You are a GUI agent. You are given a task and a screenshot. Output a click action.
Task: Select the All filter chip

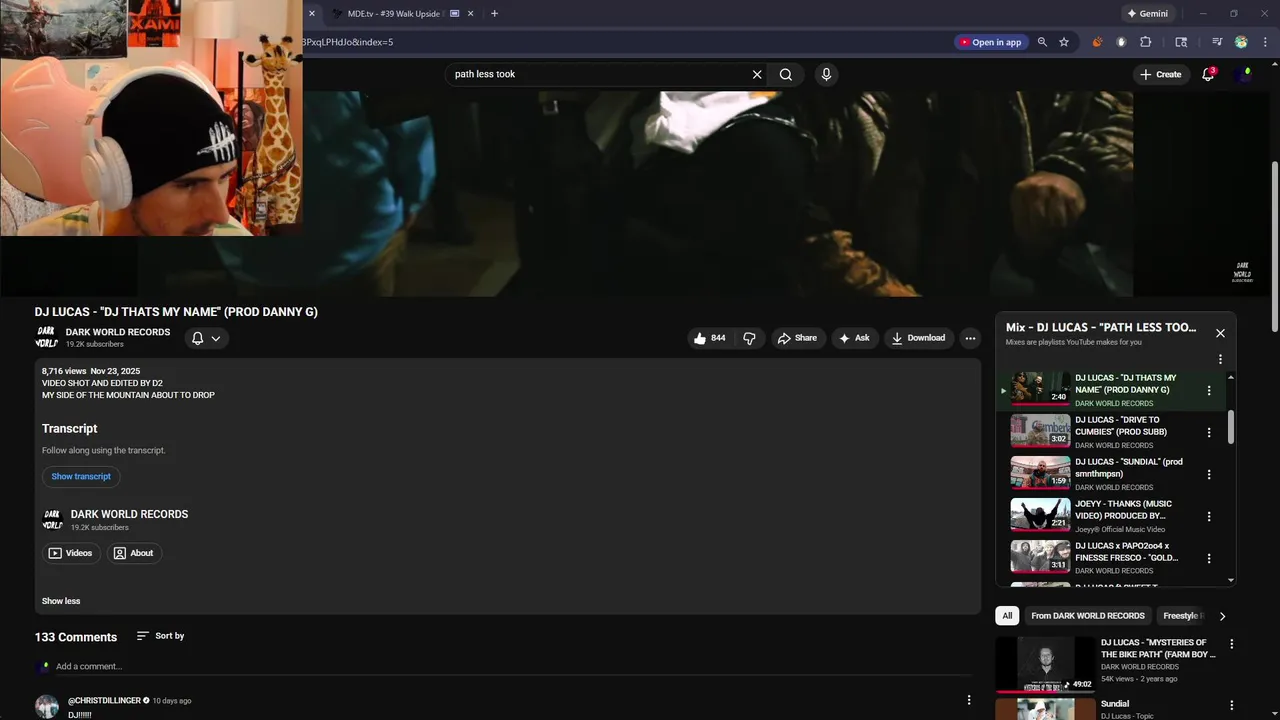(1007, 616)
